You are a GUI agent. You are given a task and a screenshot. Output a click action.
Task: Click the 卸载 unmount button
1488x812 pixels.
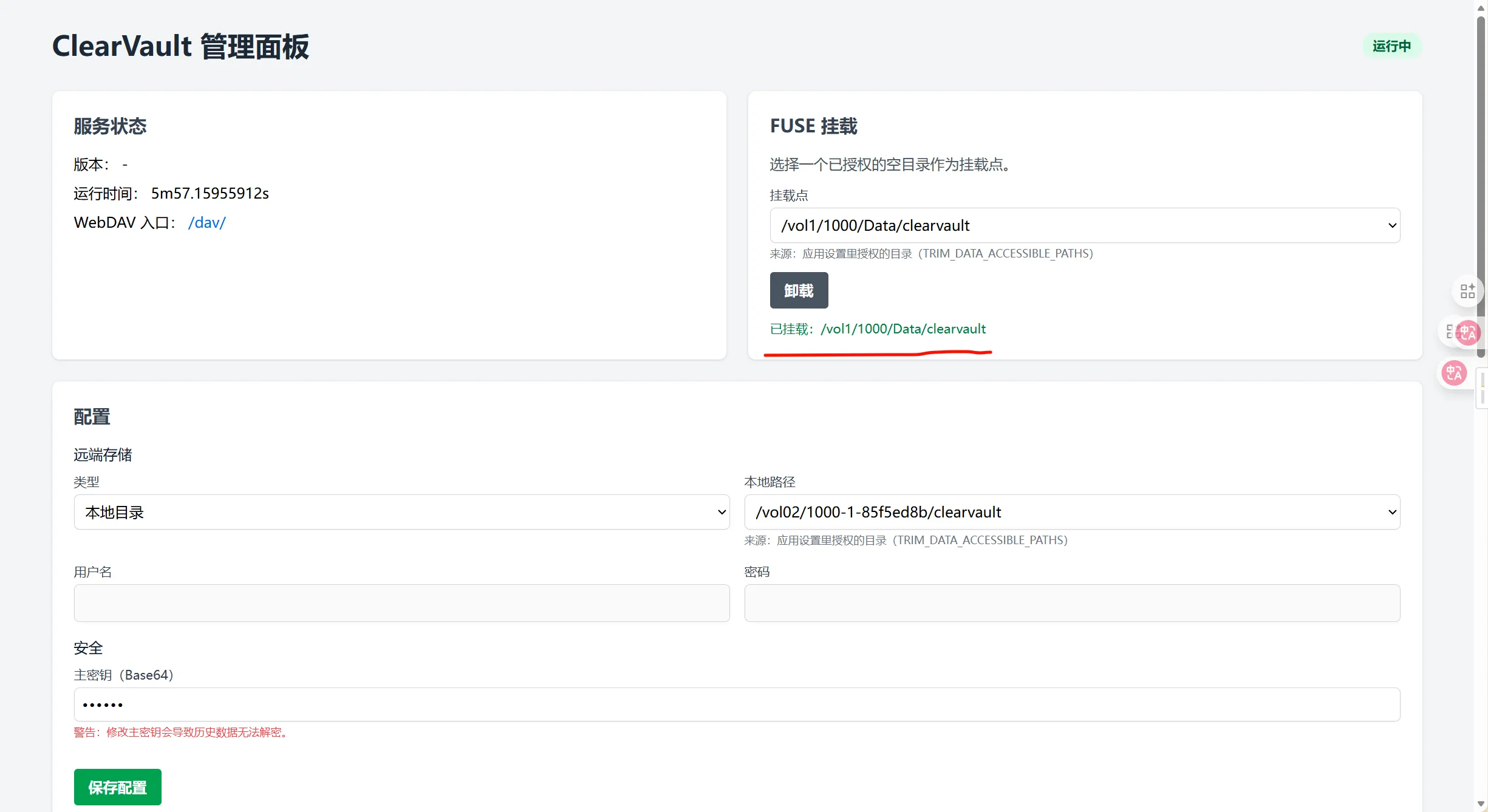(x=799, y=290)
